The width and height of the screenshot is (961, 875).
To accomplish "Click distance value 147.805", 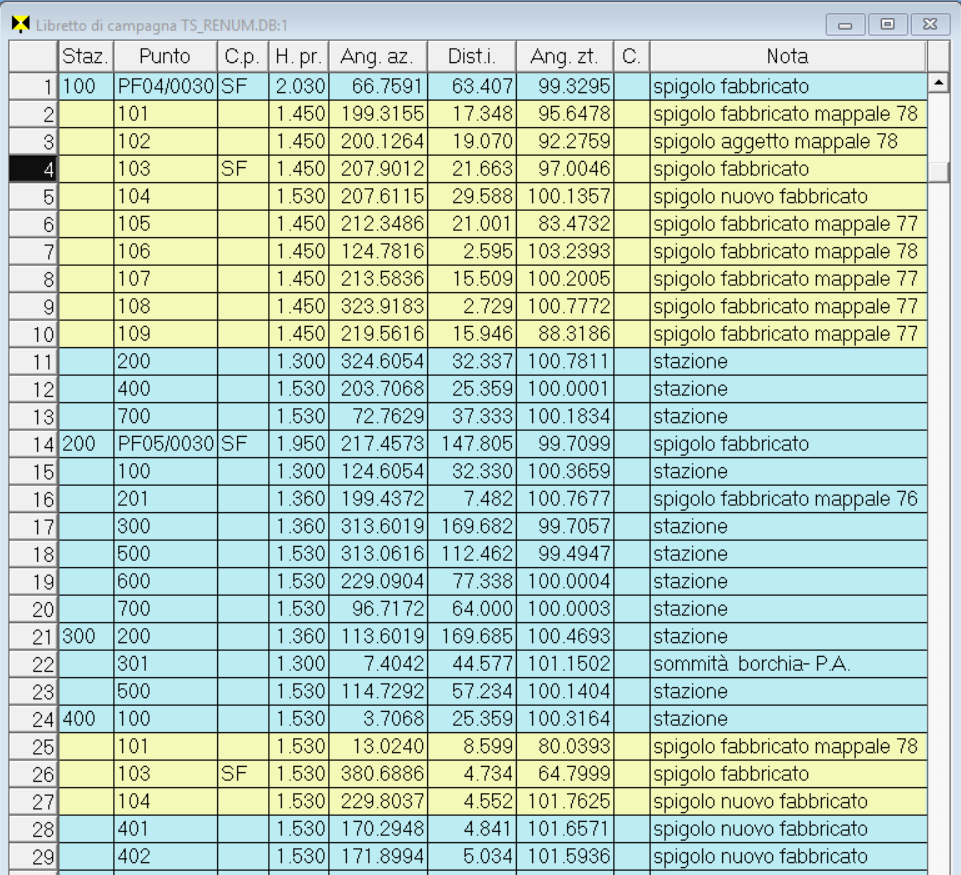I will [x=472, y=444].
